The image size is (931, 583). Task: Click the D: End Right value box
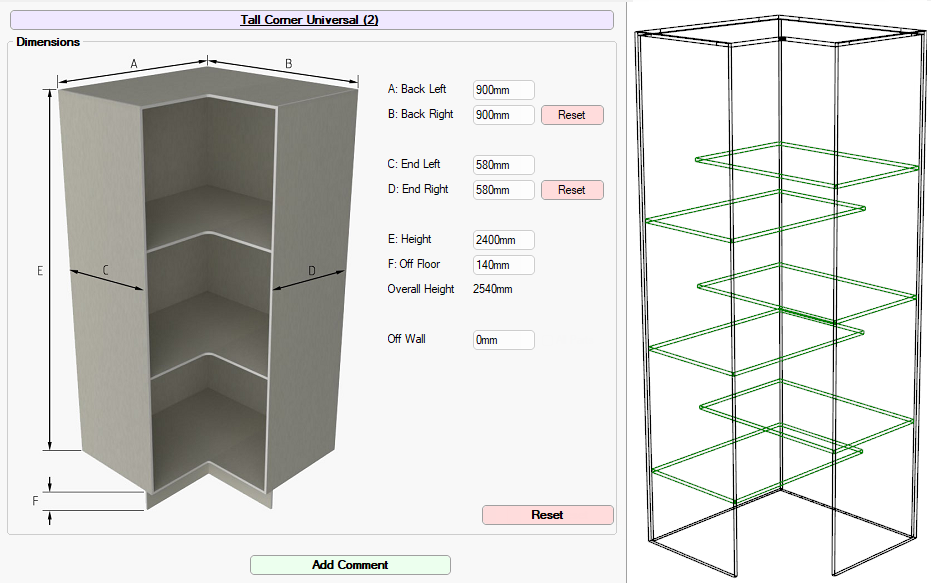pos(503,190)
